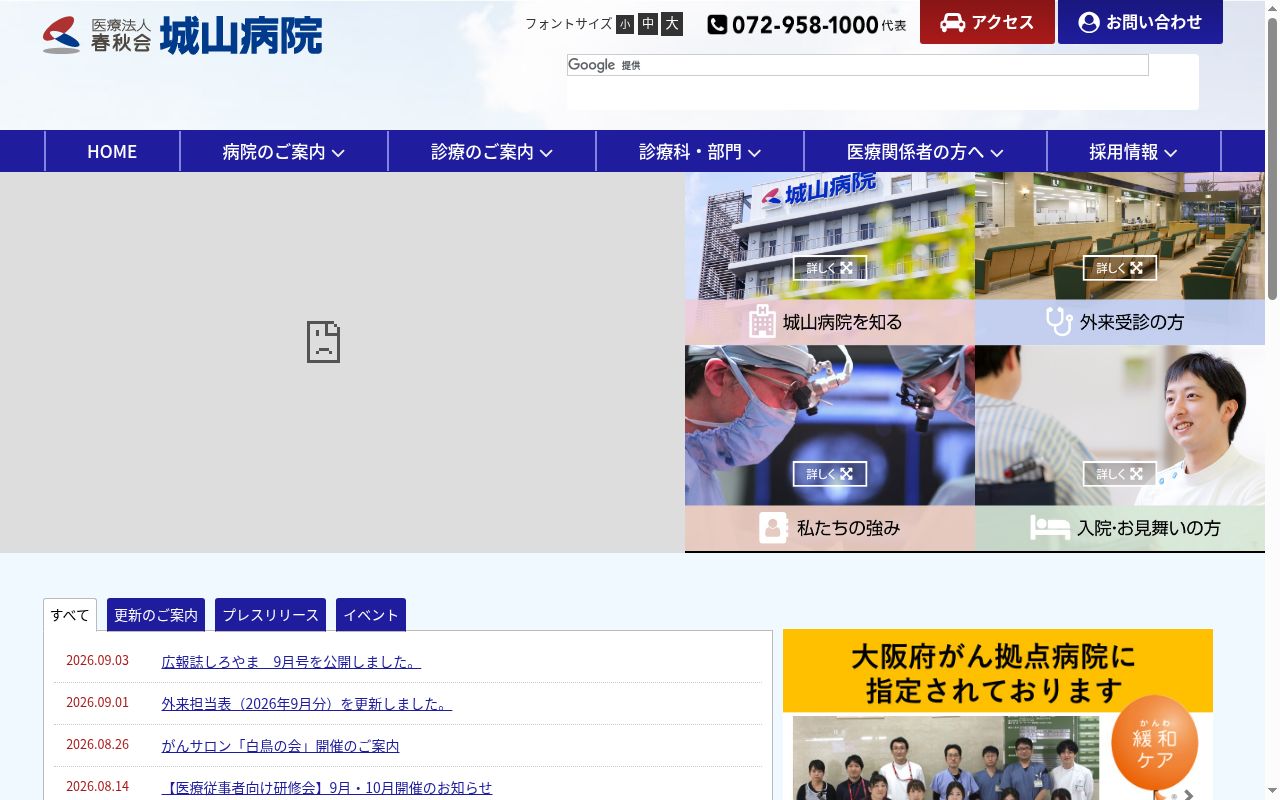This screenshot has height=800, width=1280.
Task: Click the broken image icon in the gray area
Action: tap(323, 342)
